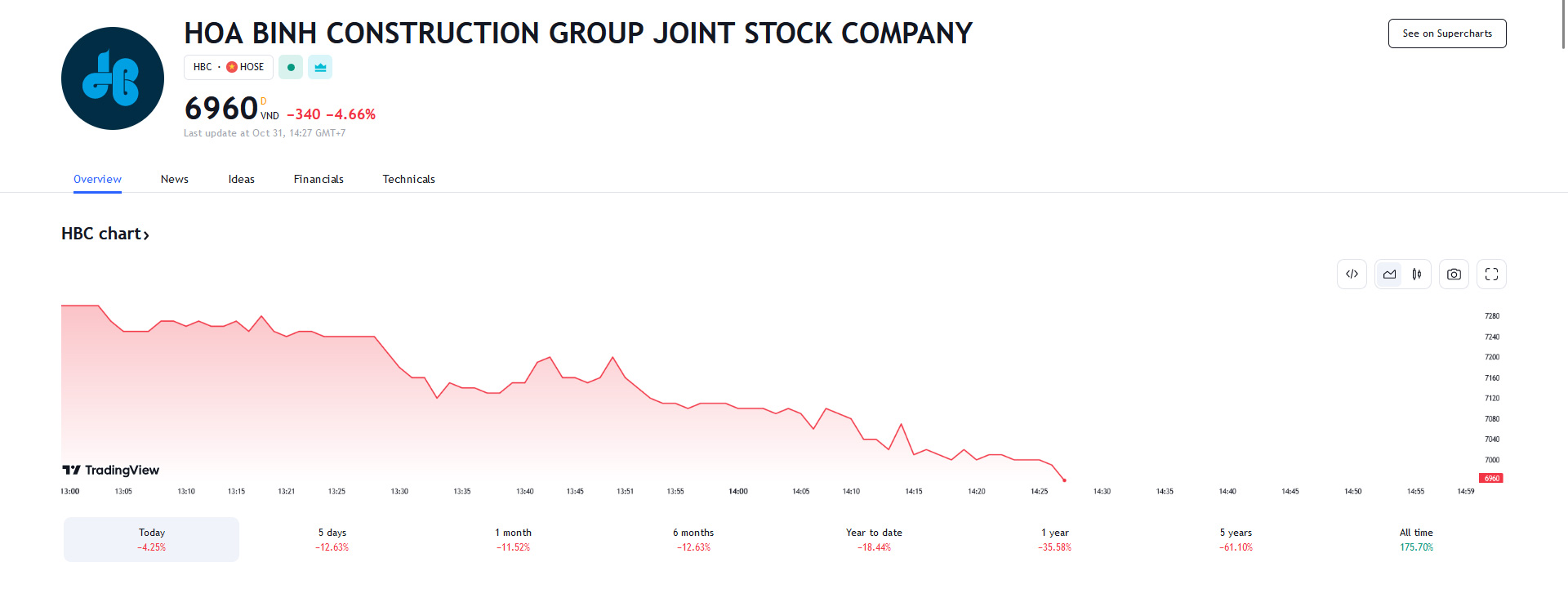Open the HBC chart heading link
This screenshot has height=607, width=1568.
point(105,234)
